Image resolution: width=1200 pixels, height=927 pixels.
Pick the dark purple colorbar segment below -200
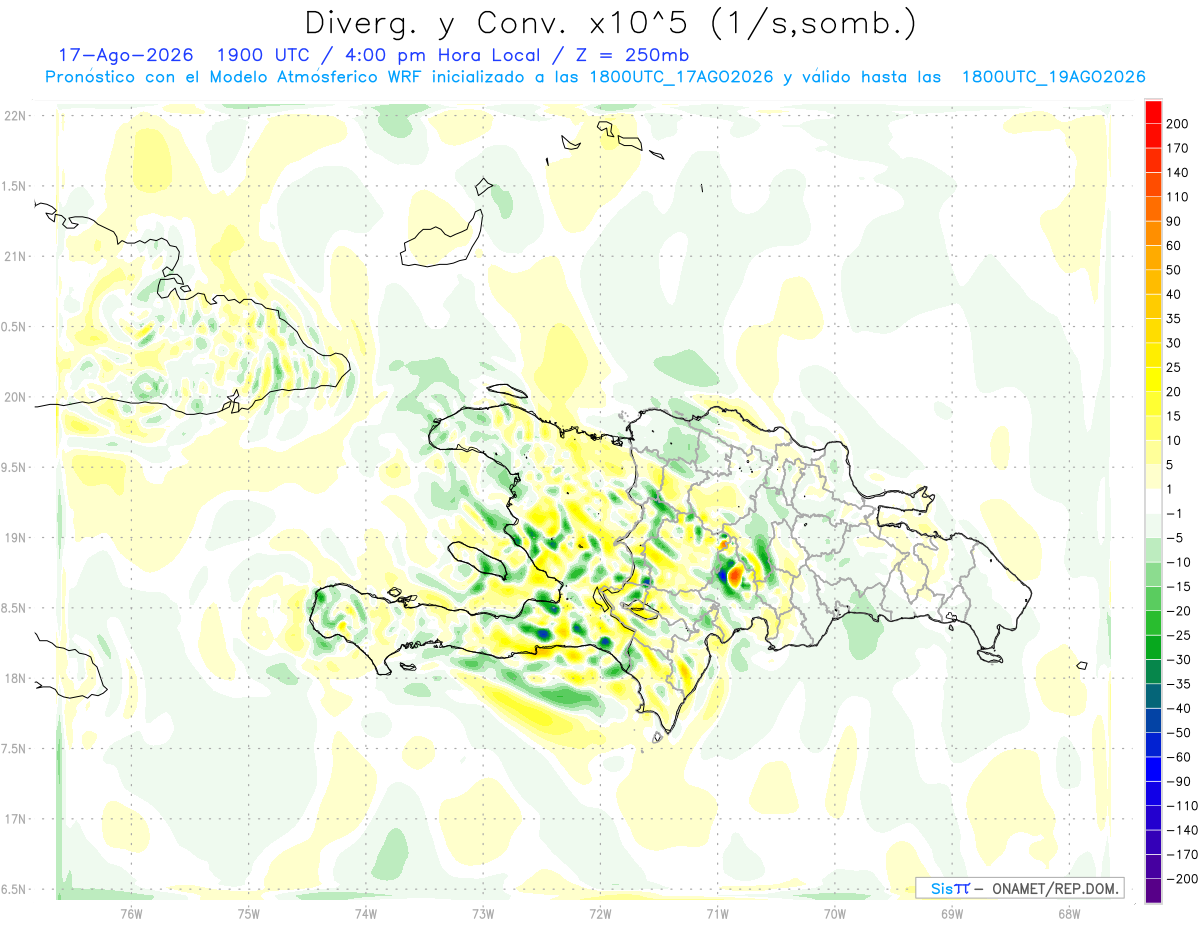tap(1154, 891)
